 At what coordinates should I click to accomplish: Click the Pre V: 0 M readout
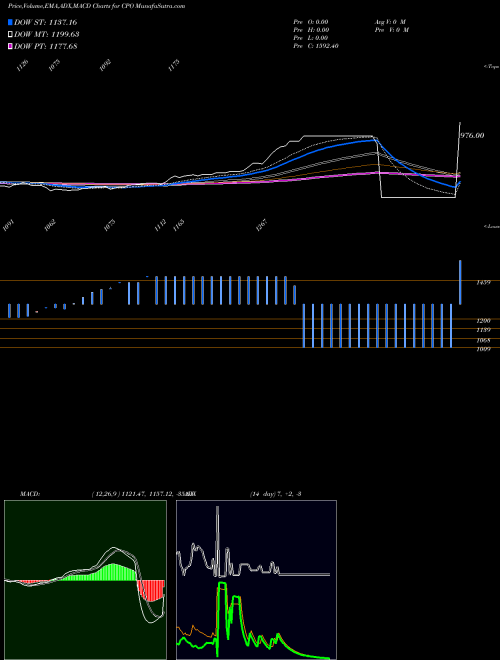391,30
